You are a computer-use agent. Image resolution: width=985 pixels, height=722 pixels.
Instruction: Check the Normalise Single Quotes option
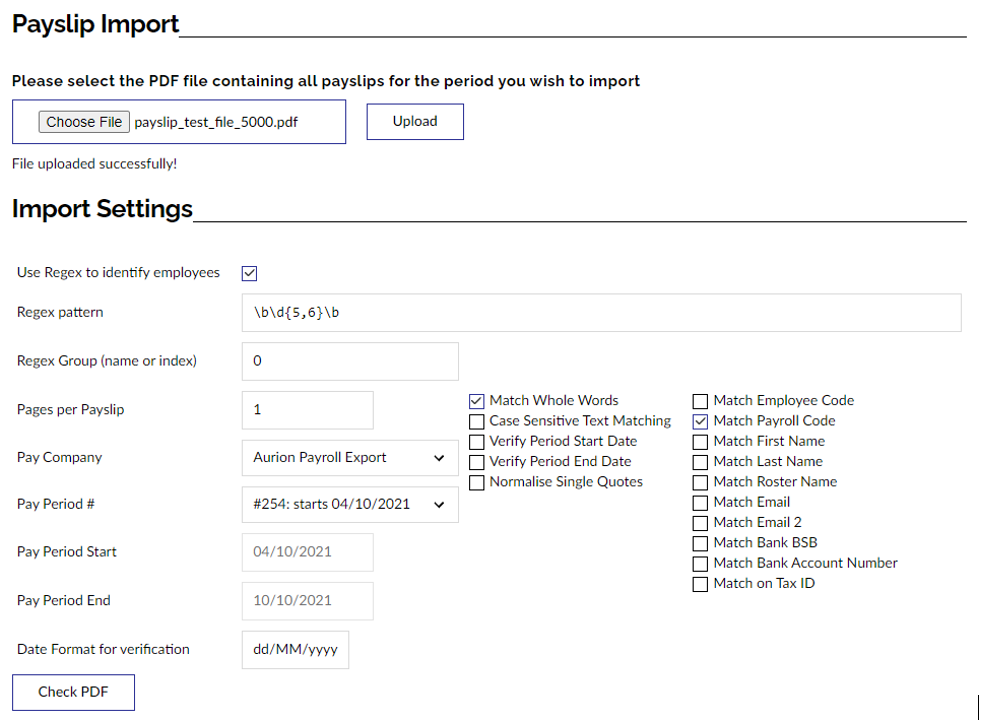(x=477, y=482)
